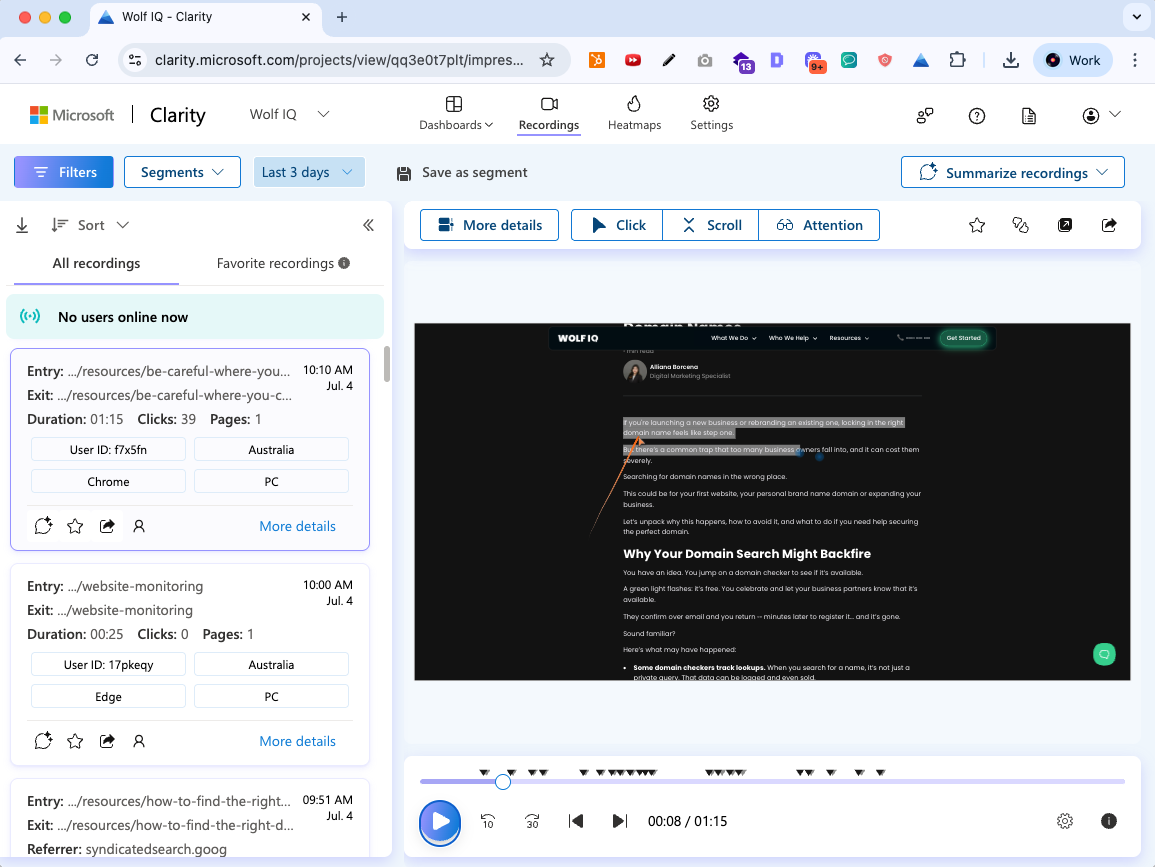Viewport: 1155px width, 867px height.
Task: Click the translate icon in player toolbar
Action: 1020,225
